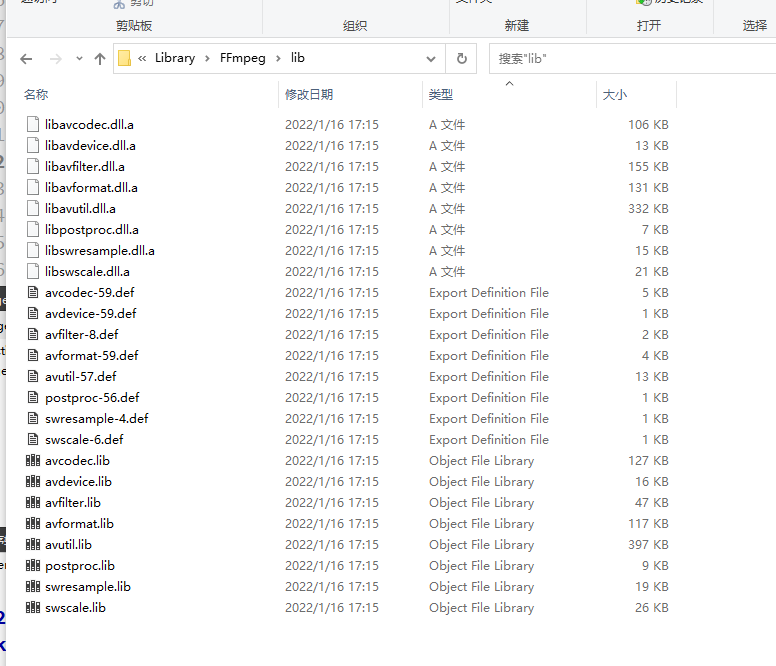This screenshot has width=776, height=666.
Task: Select the lib breadcrumb segment
Action: (x=297, y=58)
